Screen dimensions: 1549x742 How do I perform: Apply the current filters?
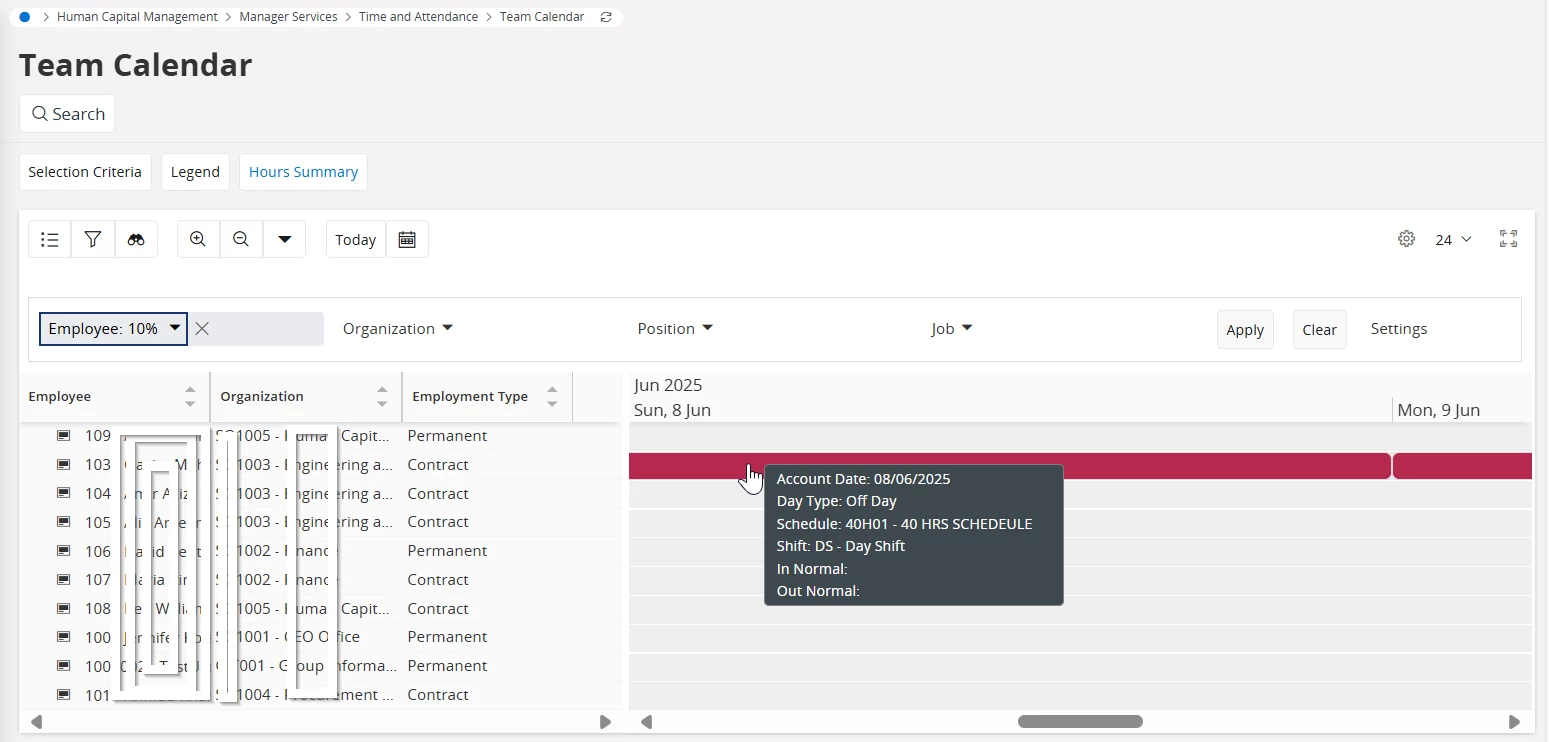pos(1245,330)
